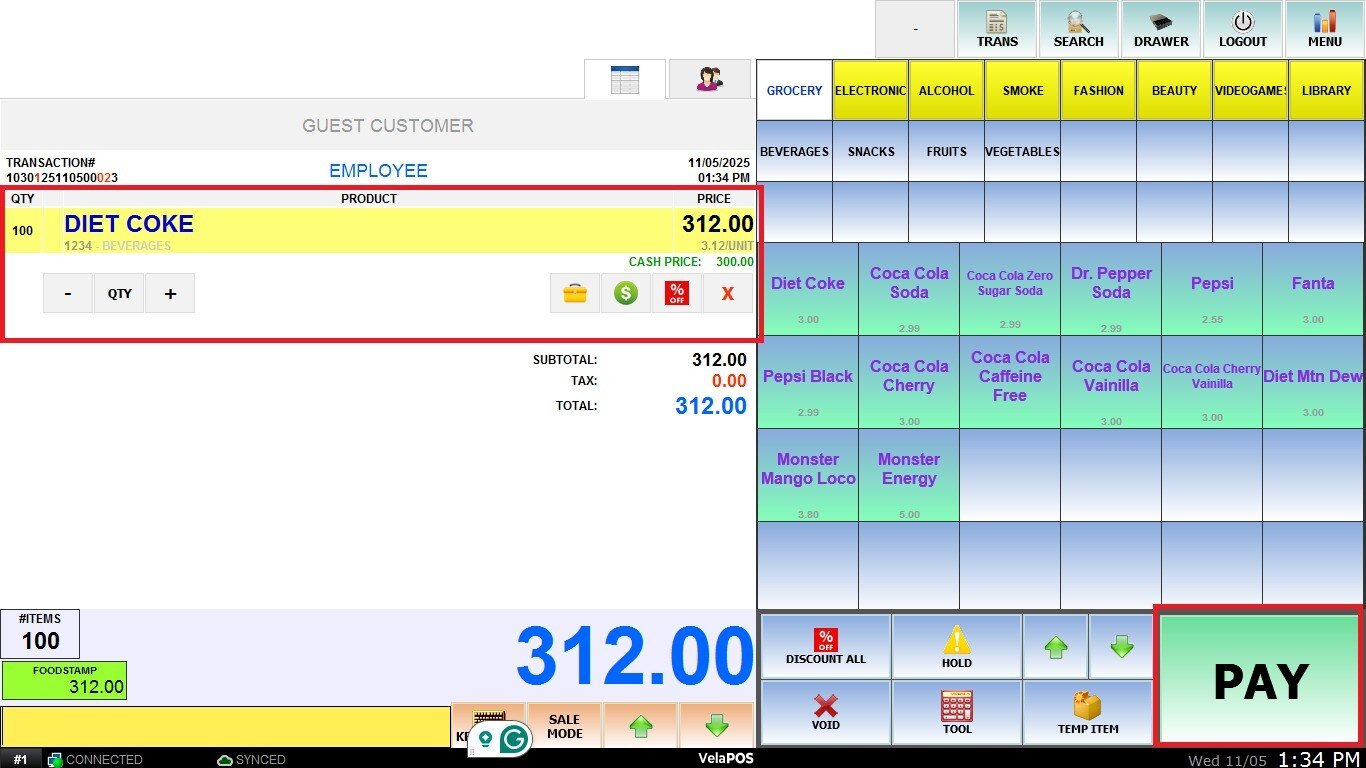Increase quantity with plus button

coord(170,294)
